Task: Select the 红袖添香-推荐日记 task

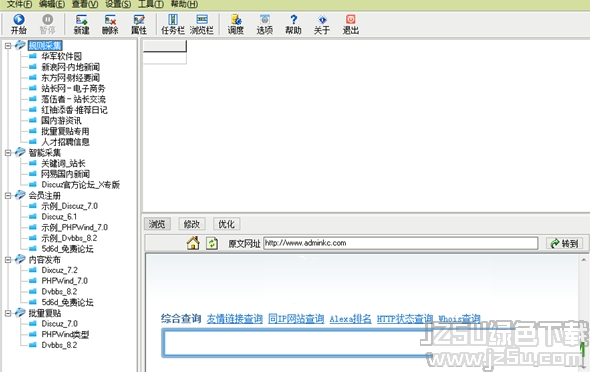Action: point(74,110)
